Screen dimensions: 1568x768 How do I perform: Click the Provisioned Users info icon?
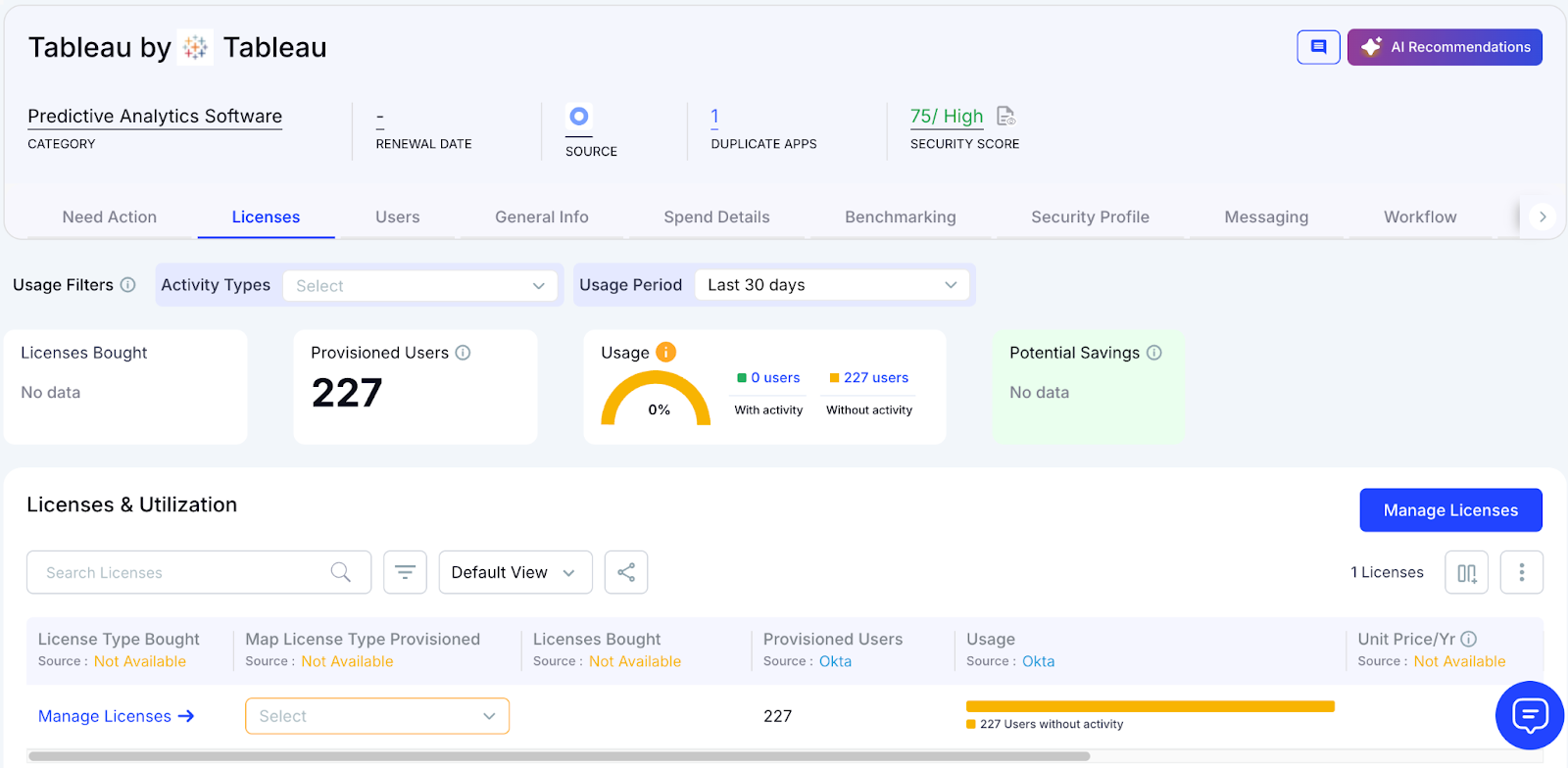point(463,353)
